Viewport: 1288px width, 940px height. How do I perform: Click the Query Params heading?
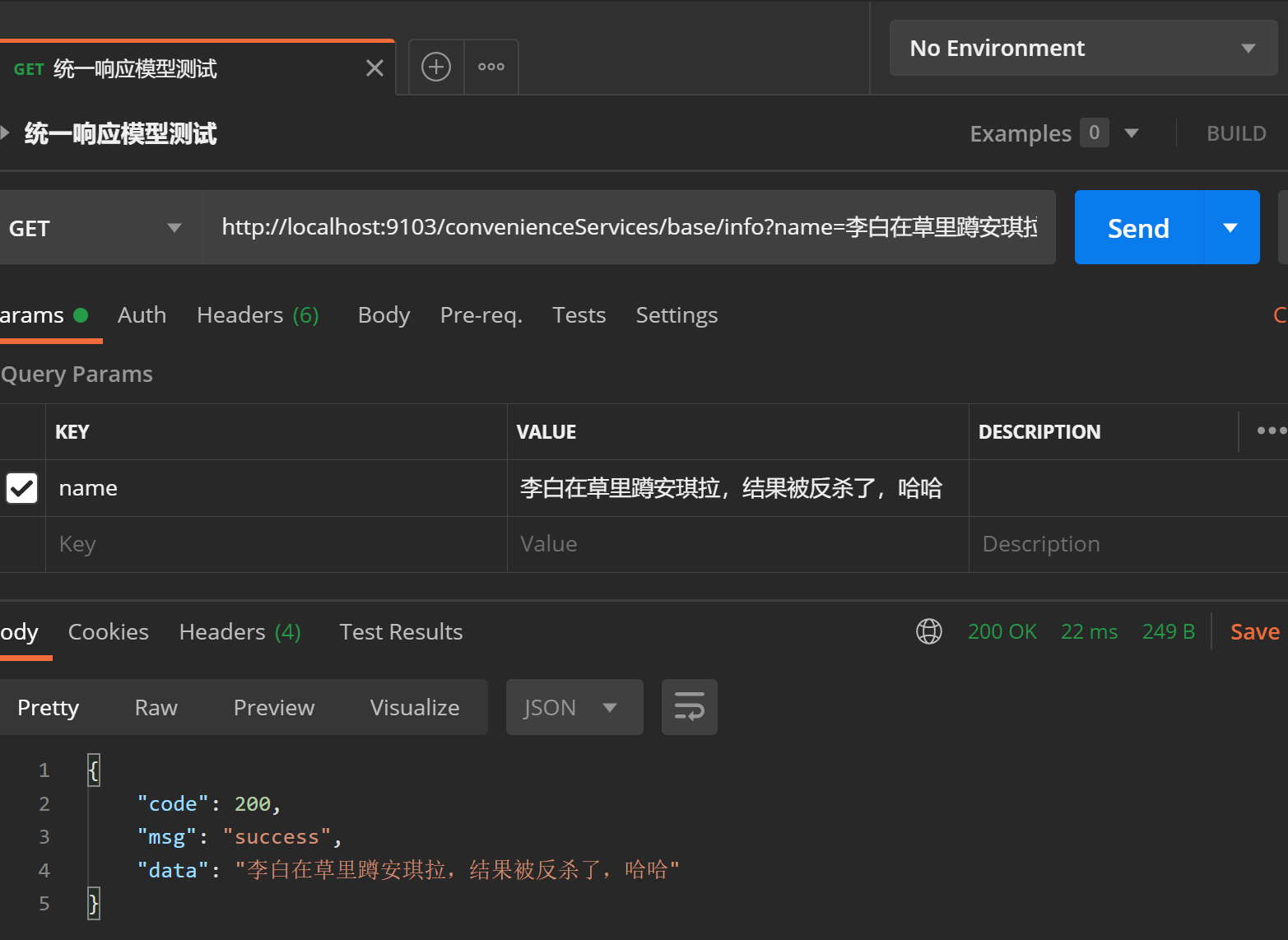coord(77,375)
